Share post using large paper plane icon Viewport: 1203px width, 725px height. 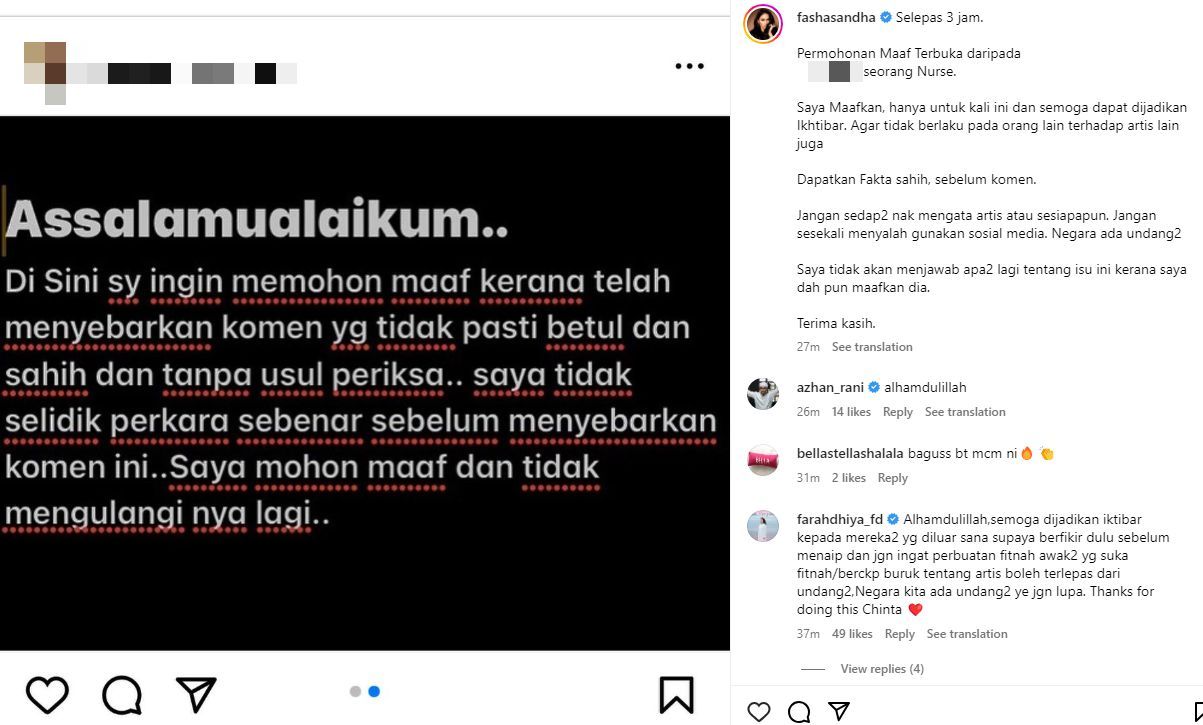click(196, 694)
